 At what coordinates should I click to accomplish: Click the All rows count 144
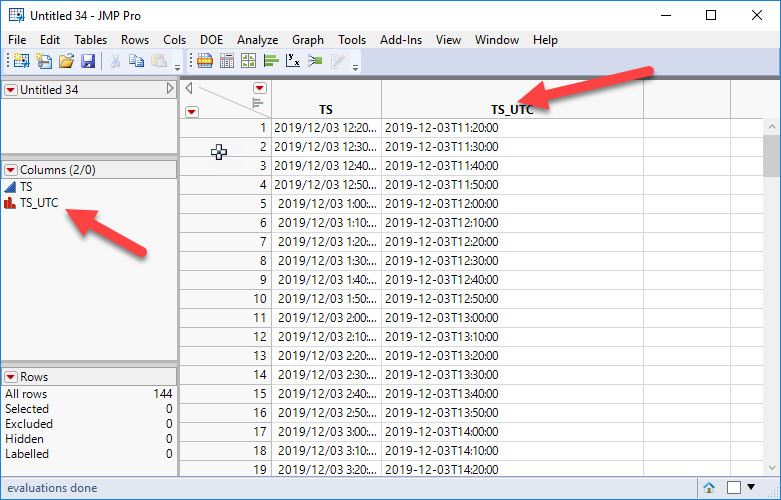[163, 394]
